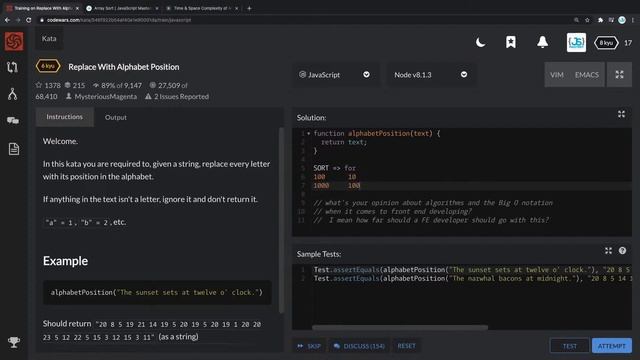Toggle dark mode moon icon

point(480,42)
